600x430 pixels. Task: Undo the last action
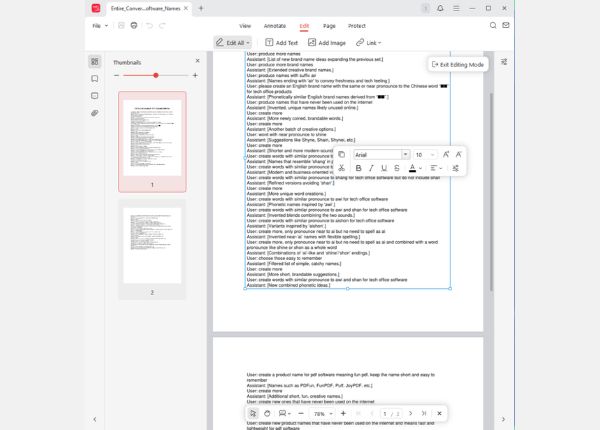[149, 26]
